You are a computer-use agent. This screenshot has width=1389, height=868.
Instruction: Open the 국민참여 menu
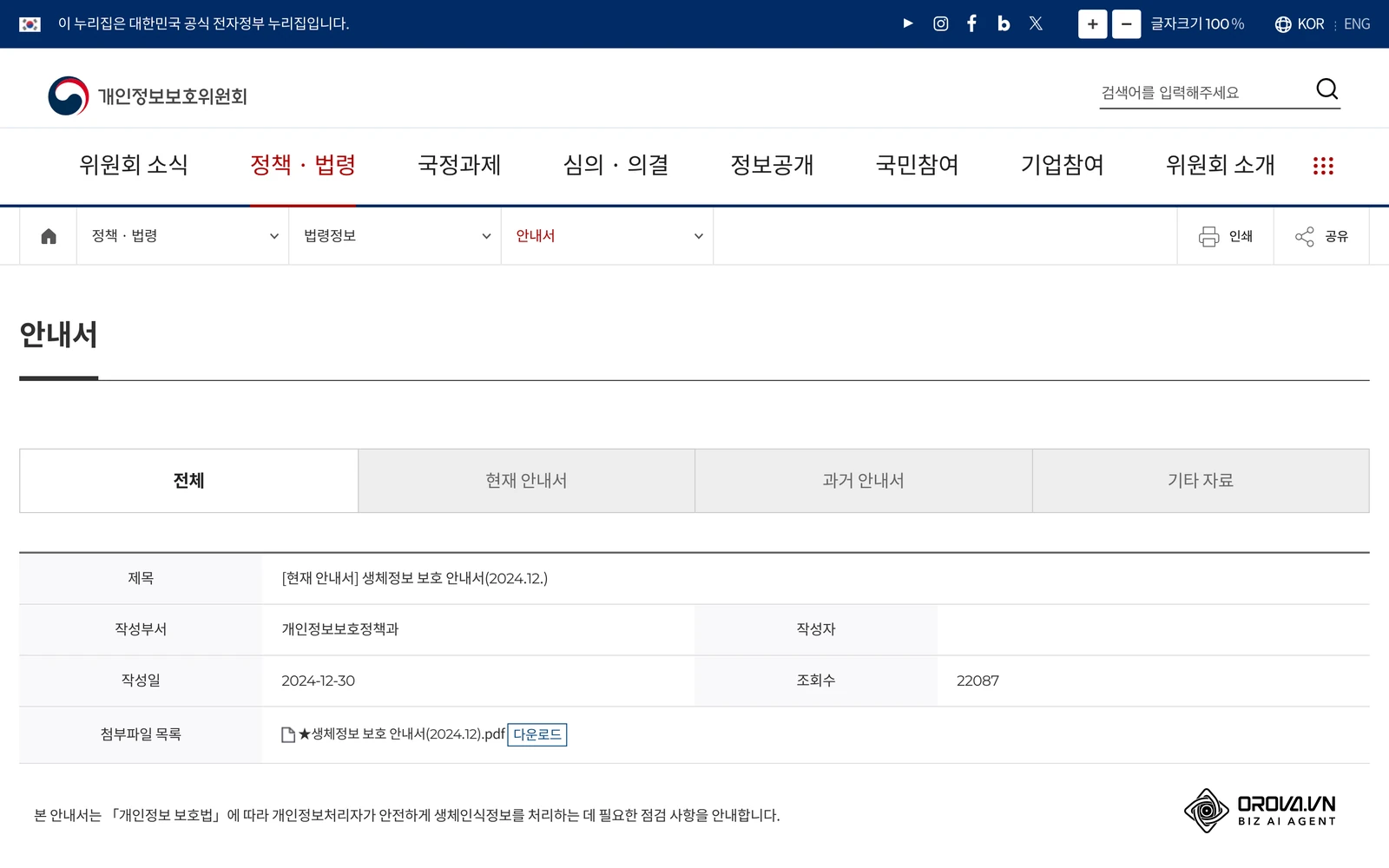917,165
